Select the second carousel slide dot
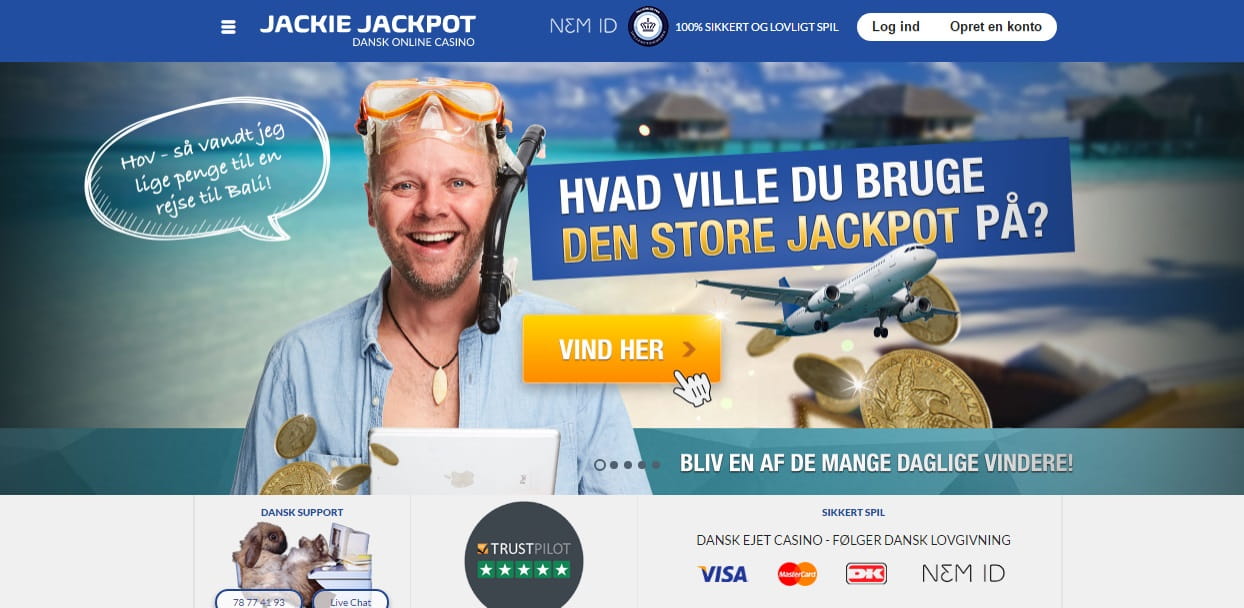 pos(614,465)
